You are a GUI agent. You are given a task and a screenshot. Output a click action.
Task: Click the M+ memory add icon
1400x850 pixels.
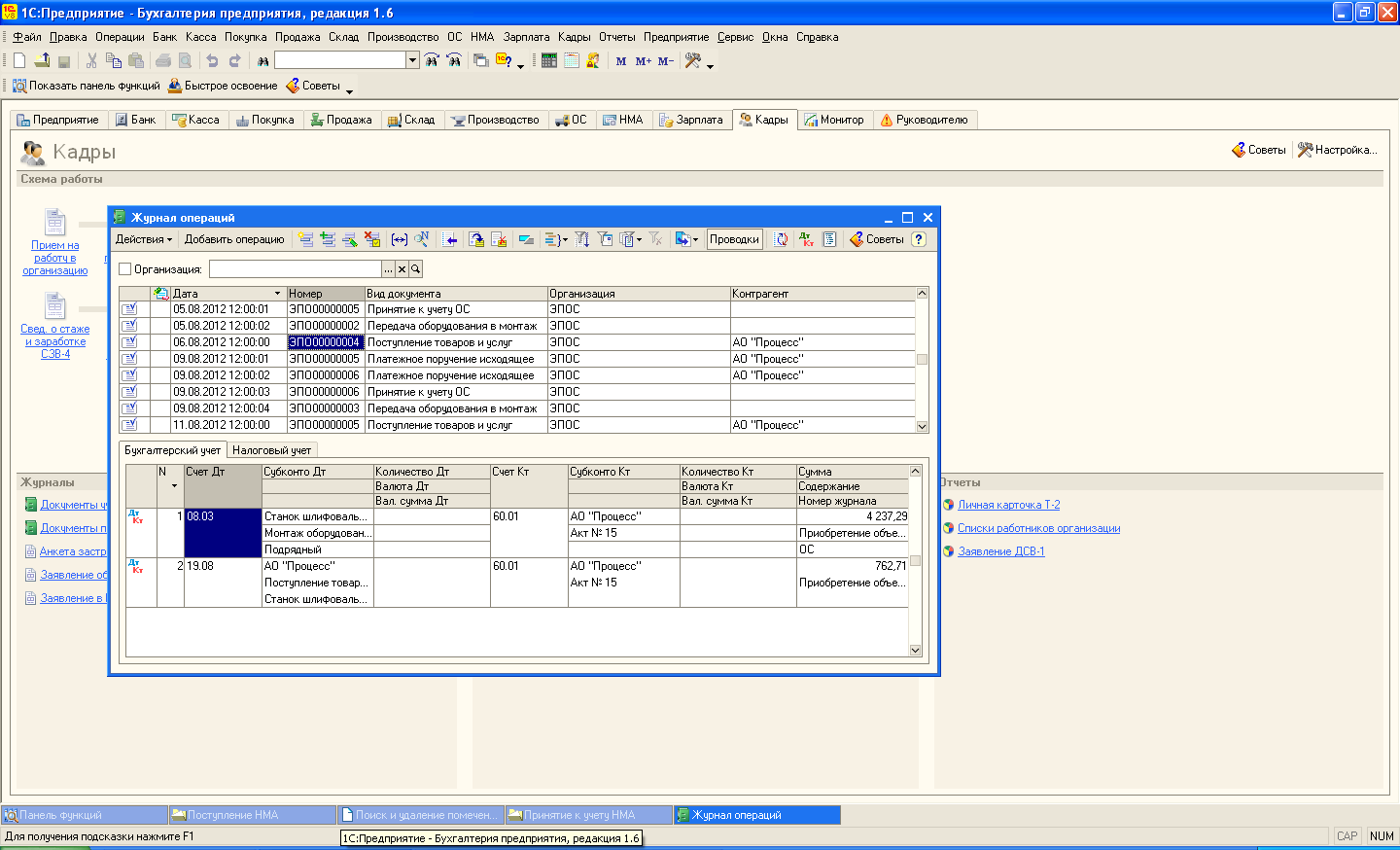644,60
